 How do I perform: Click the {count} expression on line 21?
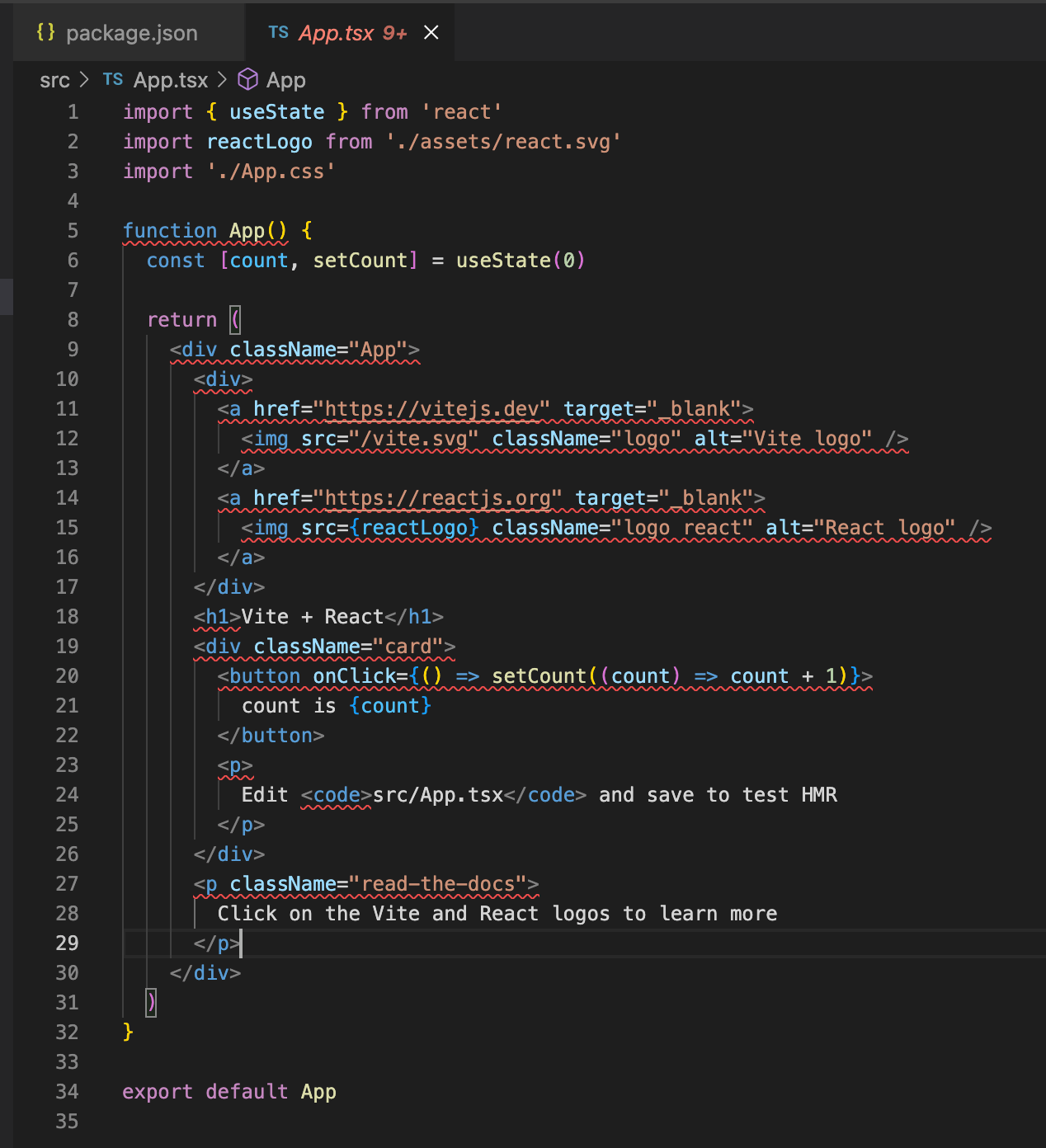390,706
